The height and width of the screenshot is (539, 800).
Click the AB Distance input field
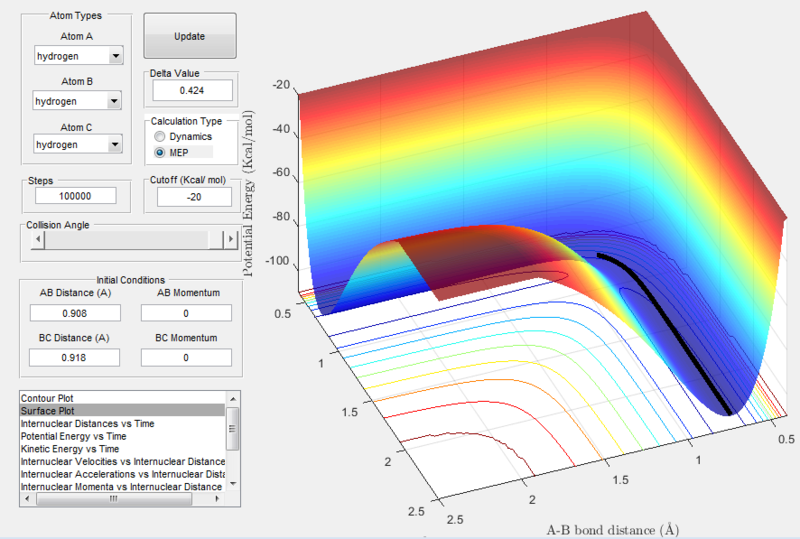(77, 313)
